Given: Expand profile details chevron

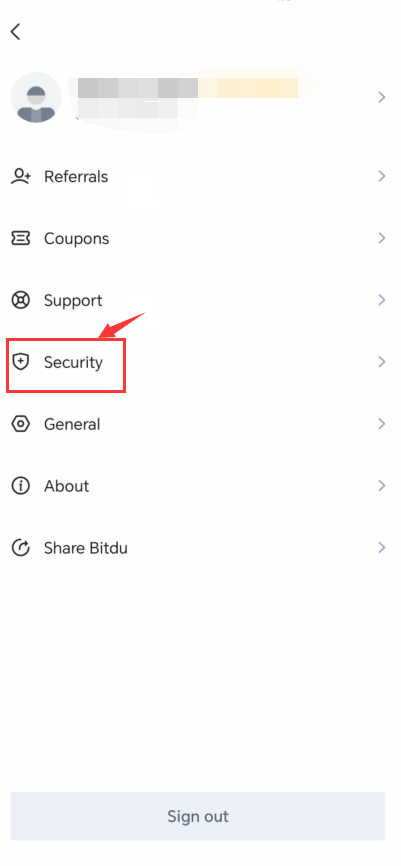Looking at the screenshot, I should click(x=381, y=97).
